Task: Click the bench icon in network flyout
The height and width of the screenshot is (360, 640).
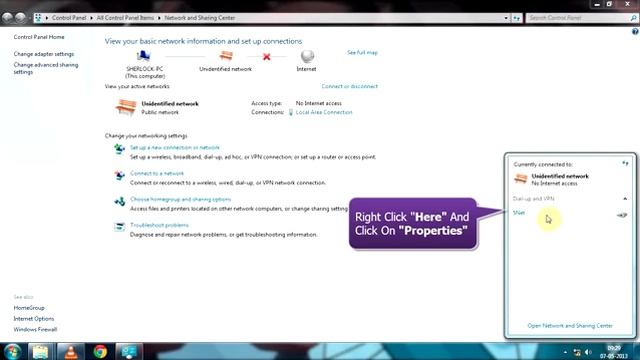Action: (521, 178)
